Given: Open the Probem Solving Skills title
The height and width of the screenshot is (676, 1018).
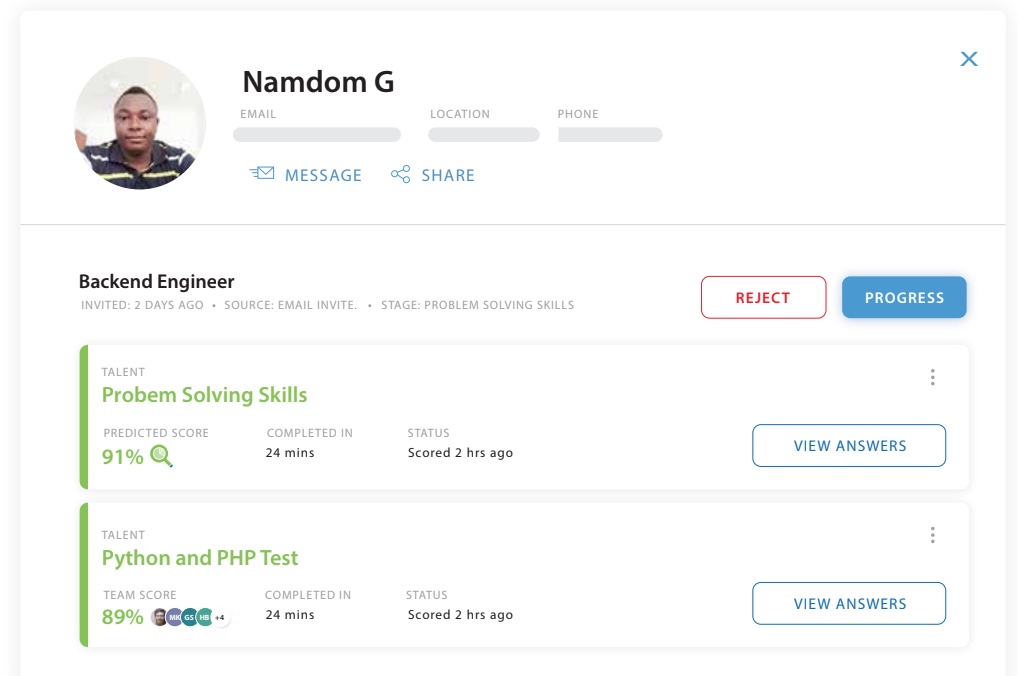Looking at the screenshot, I should pyautogui.click(x=204, y=395).
